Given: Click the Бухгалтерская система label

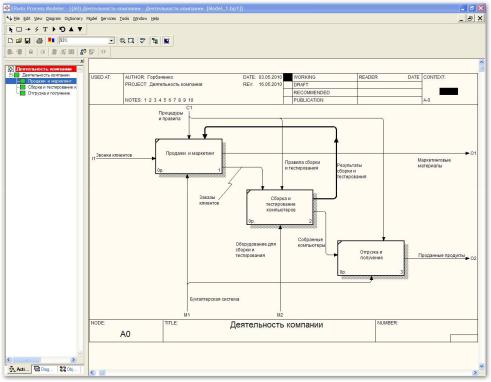Looking at the screenshot, I should (x=214, y=299).
